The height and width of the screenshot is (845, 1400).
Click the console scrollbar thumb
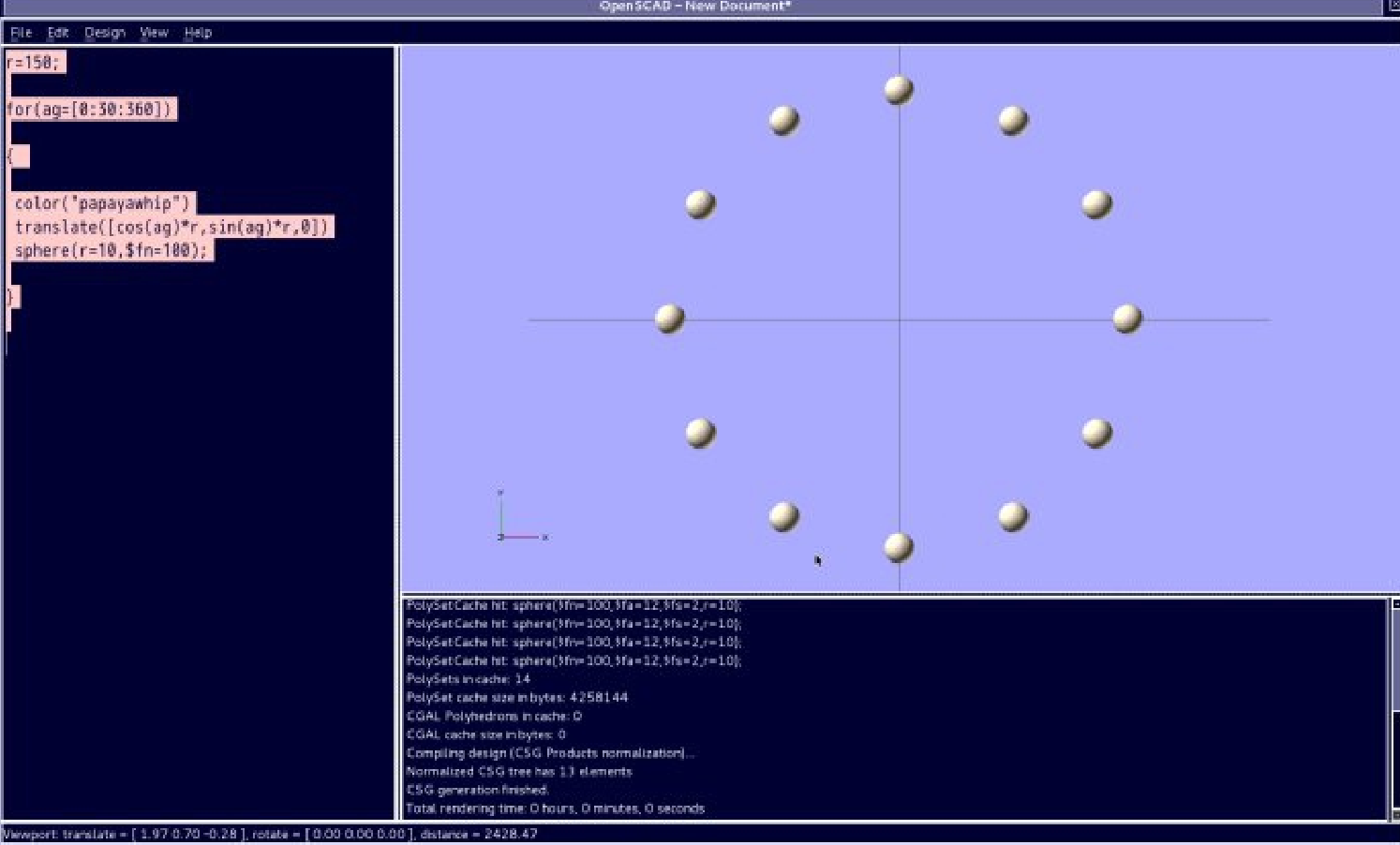click(1394, 665)
